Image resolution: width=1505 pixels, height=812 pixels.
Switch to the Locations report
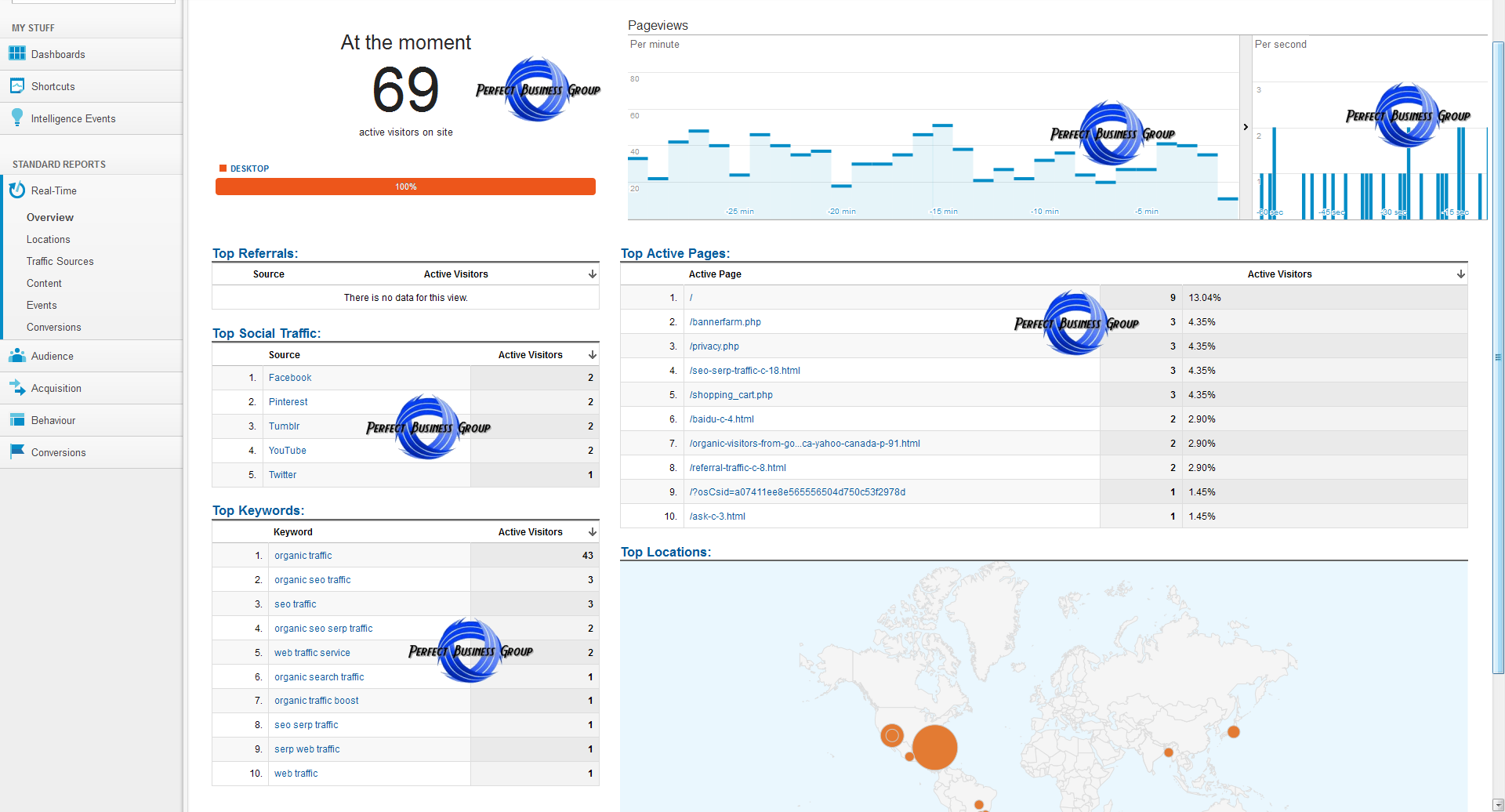point(48,239)
